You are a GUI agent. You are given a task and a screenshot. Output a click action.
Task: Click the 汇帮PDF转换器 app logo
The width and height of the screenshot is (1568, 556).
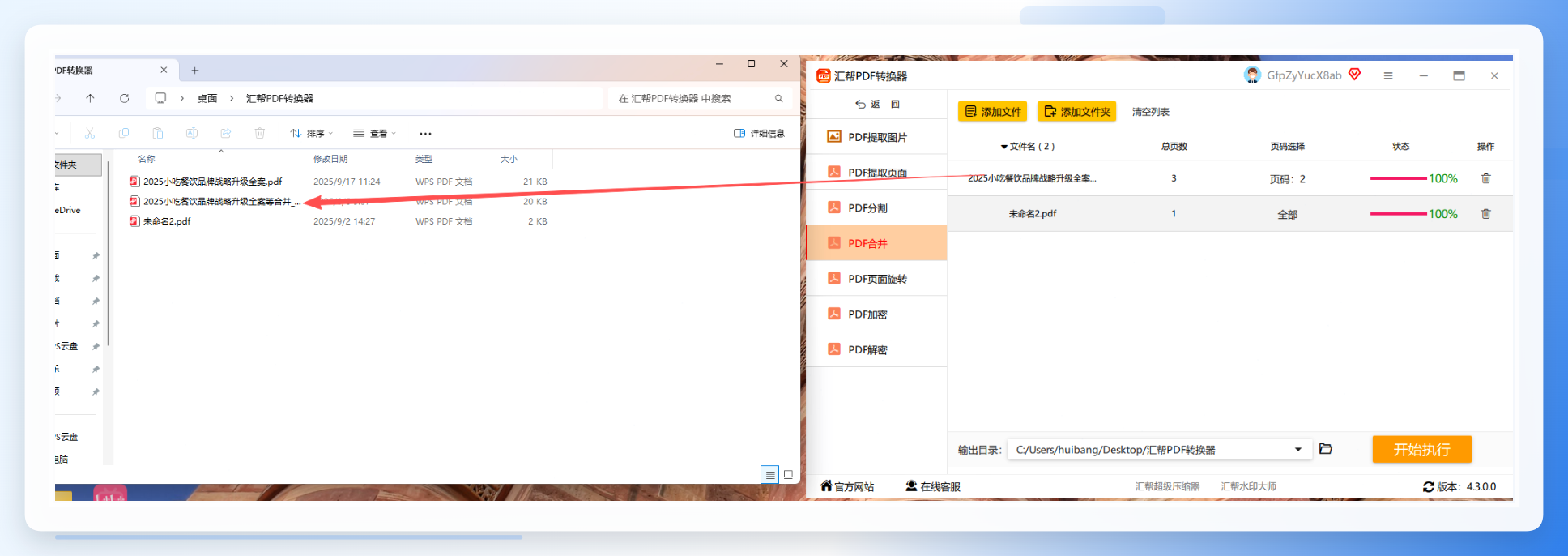[824, 75]
